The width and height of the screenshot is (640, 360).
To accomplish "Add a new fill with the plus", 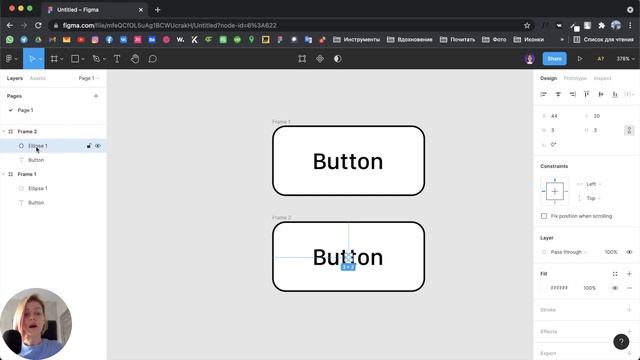I will (x=629, y=274).
